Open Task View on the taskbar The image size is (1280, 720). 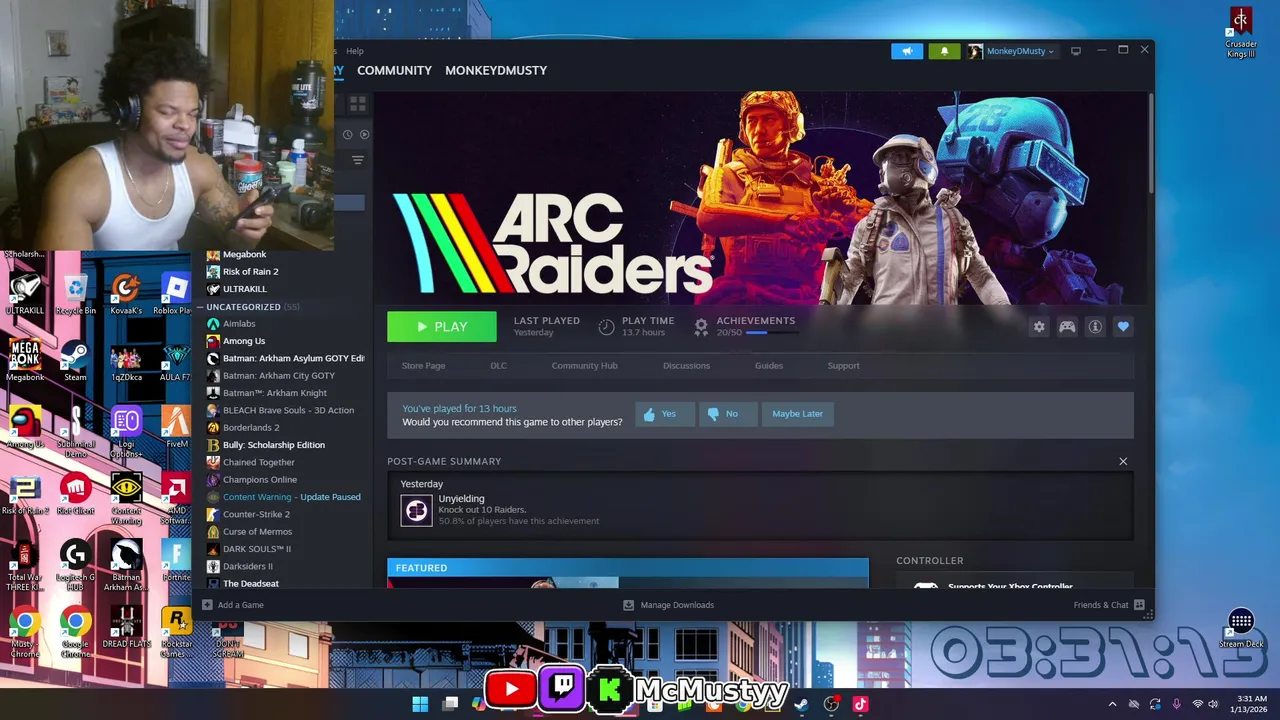point(450,704)
